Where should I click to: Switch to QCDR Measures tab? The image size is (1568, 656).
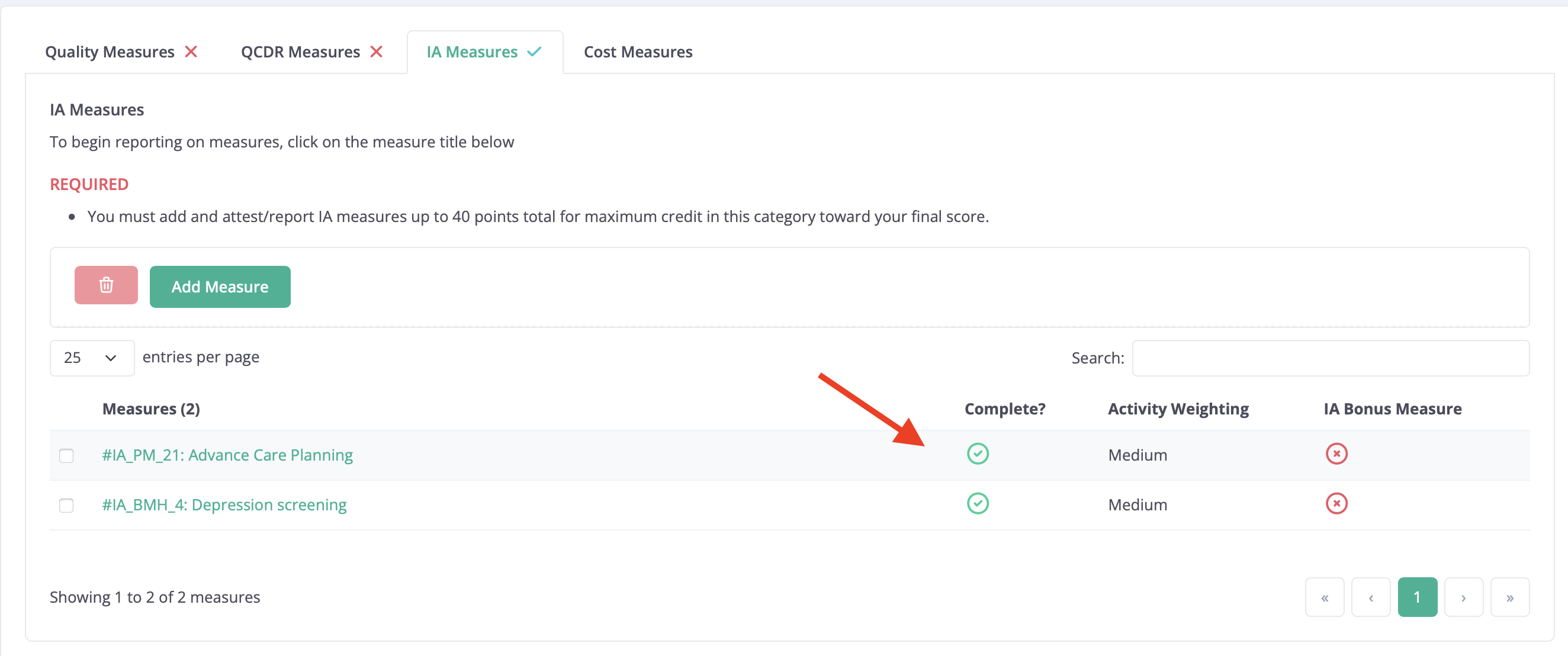coord(311,52)
